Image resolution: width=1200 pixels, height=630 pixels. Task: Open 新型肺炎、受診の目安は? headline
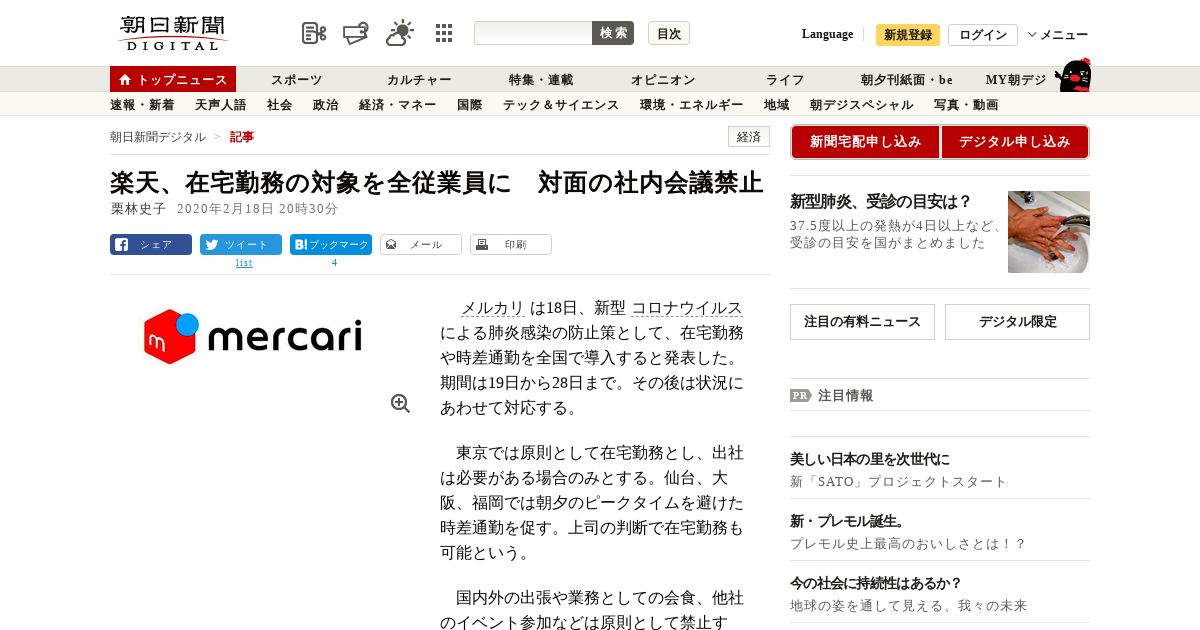[x=880, y=202]
